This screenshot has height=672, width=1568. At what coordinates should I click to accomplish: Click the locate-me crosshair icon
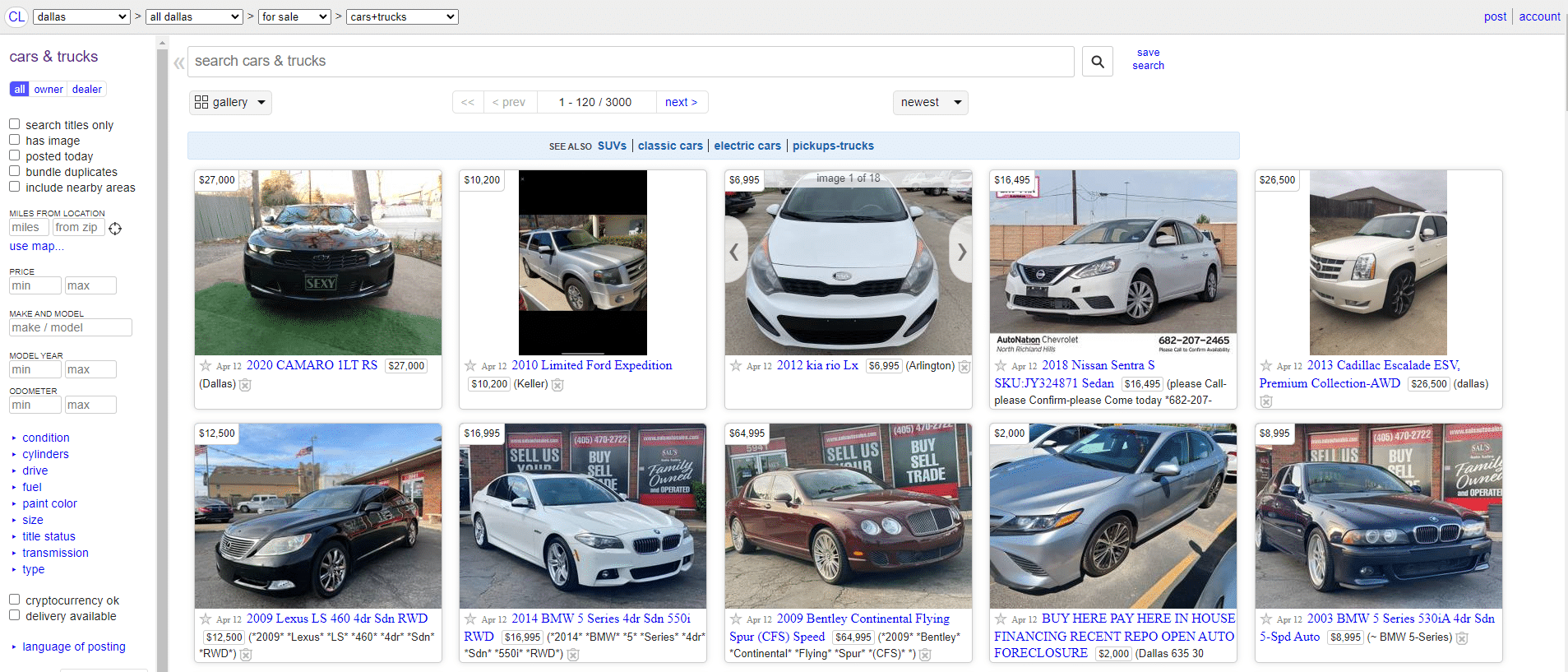(115, 229)
